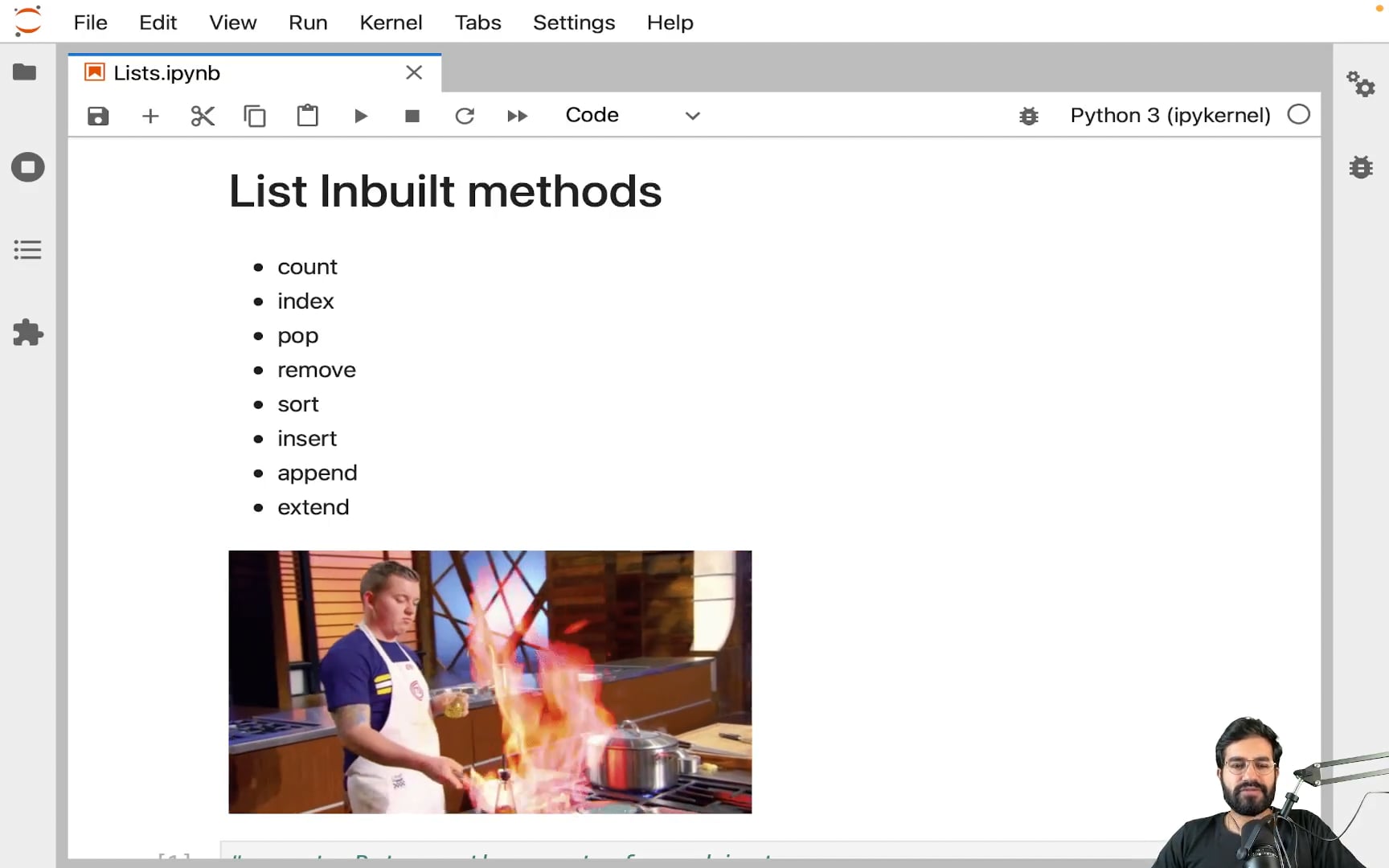This screenshot has width=1389, height=868.
Task: Click the 'pop' bullet item
Action: tap(298, 336)
